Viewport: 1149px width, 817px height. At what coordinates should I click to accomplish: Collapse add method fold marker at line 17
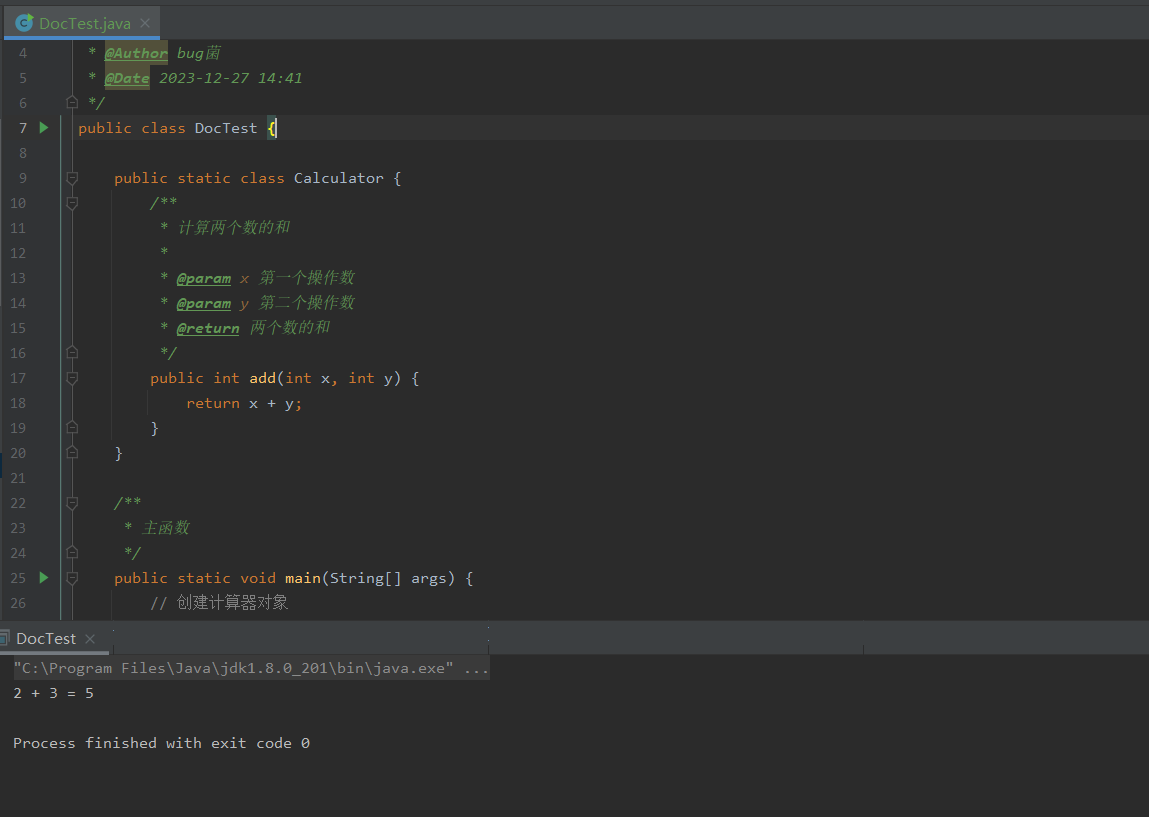click(72, 377)
